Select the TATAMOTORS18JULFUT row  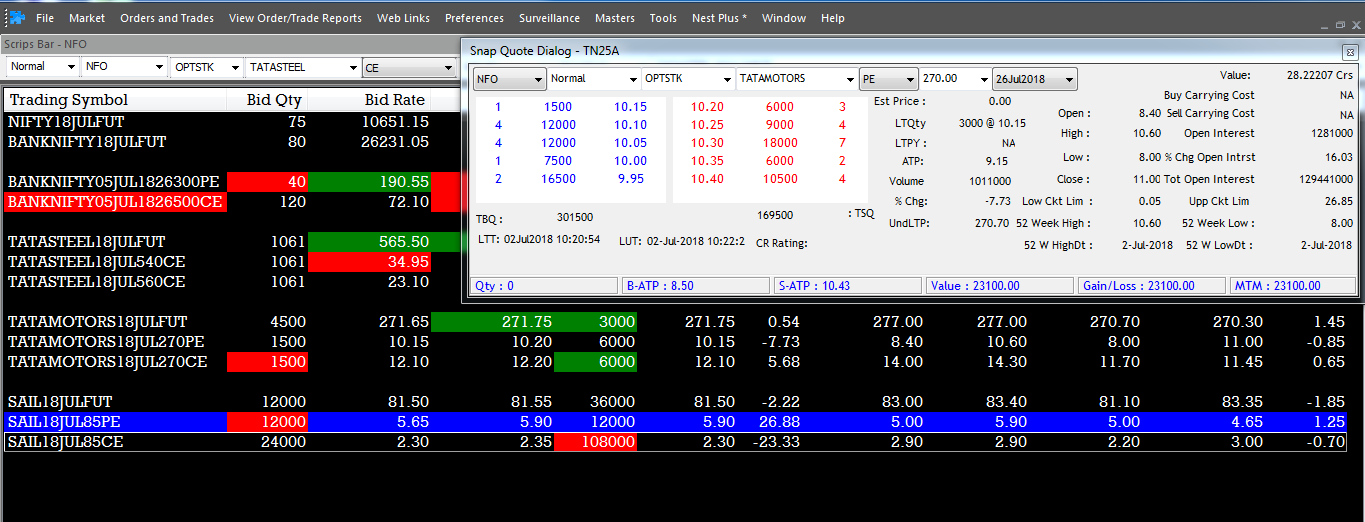tap(675, 322)
